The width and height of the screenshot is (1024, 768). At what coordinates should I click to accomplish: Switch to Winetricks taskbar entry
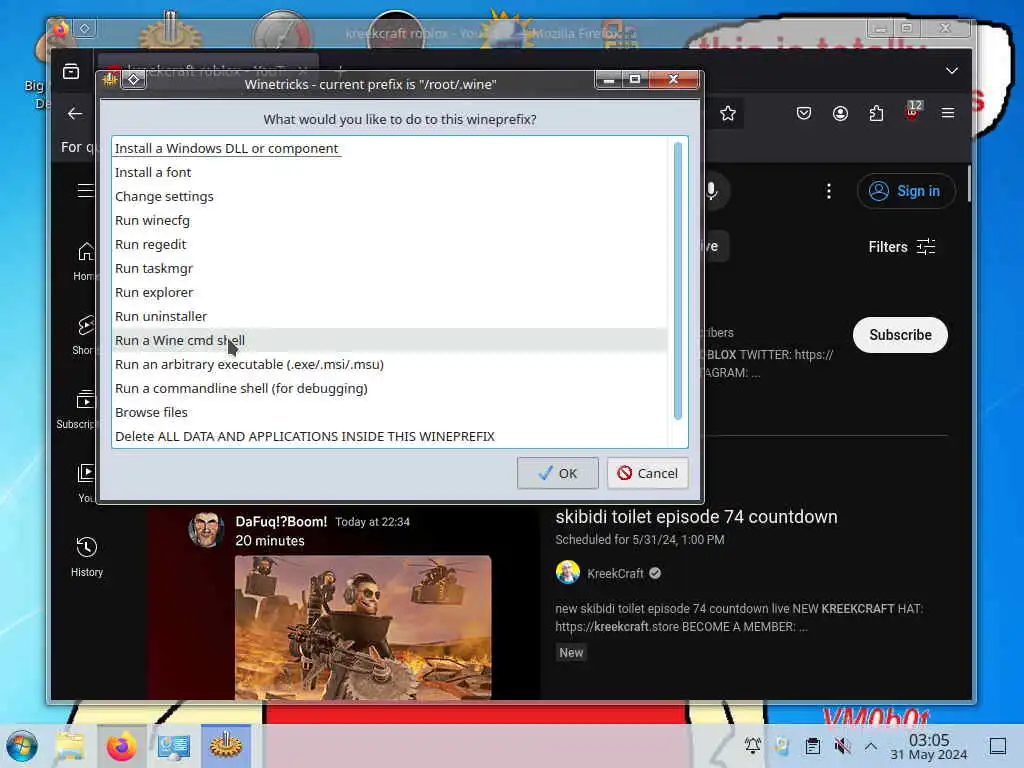pyautogui.click(x=226, y=746)
